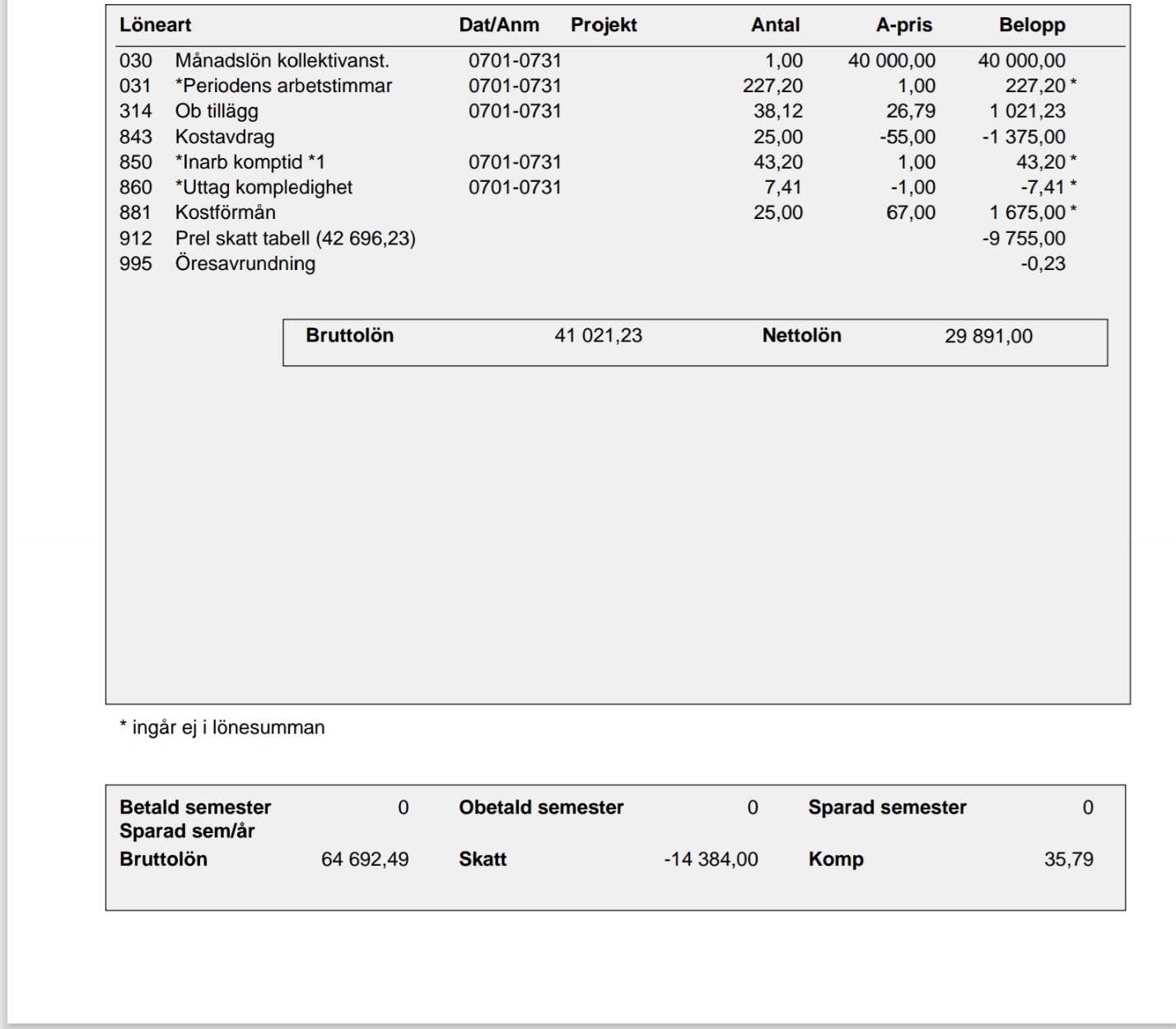Click the Nettolön label
This screenshot has width=1176, height=1029.
802,335
